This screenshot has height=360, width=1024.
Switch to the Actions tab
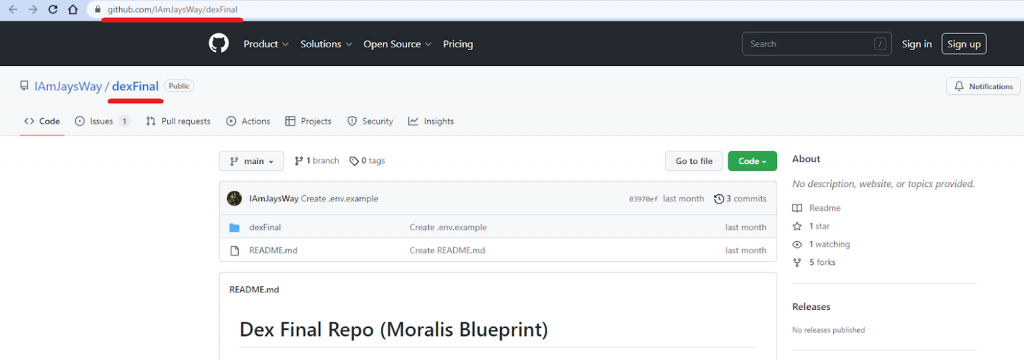pos(248,121)
